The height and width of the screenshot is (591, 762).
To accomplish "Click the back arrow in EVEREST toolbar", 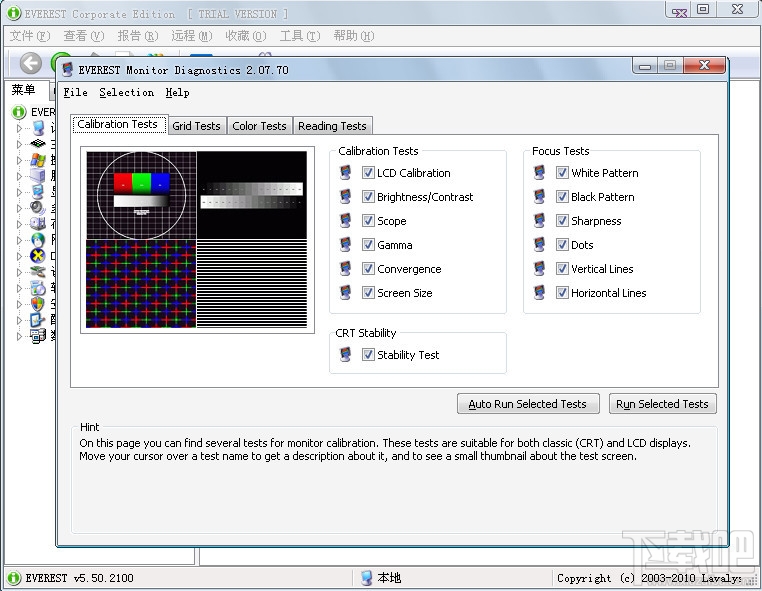I will tap(31, 63).
